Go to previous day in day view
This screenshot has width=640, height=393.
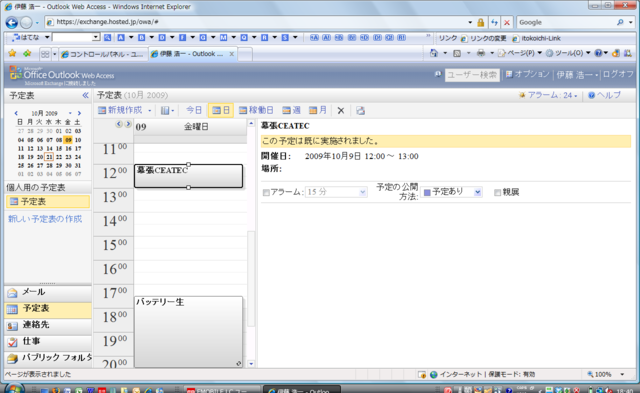pyautogui.click(x=119, y=124)
